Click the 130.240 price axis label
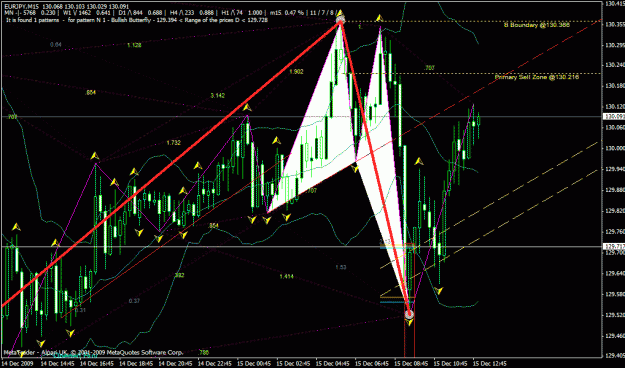Viewport: 625px width, 368px height. point(615,65)
